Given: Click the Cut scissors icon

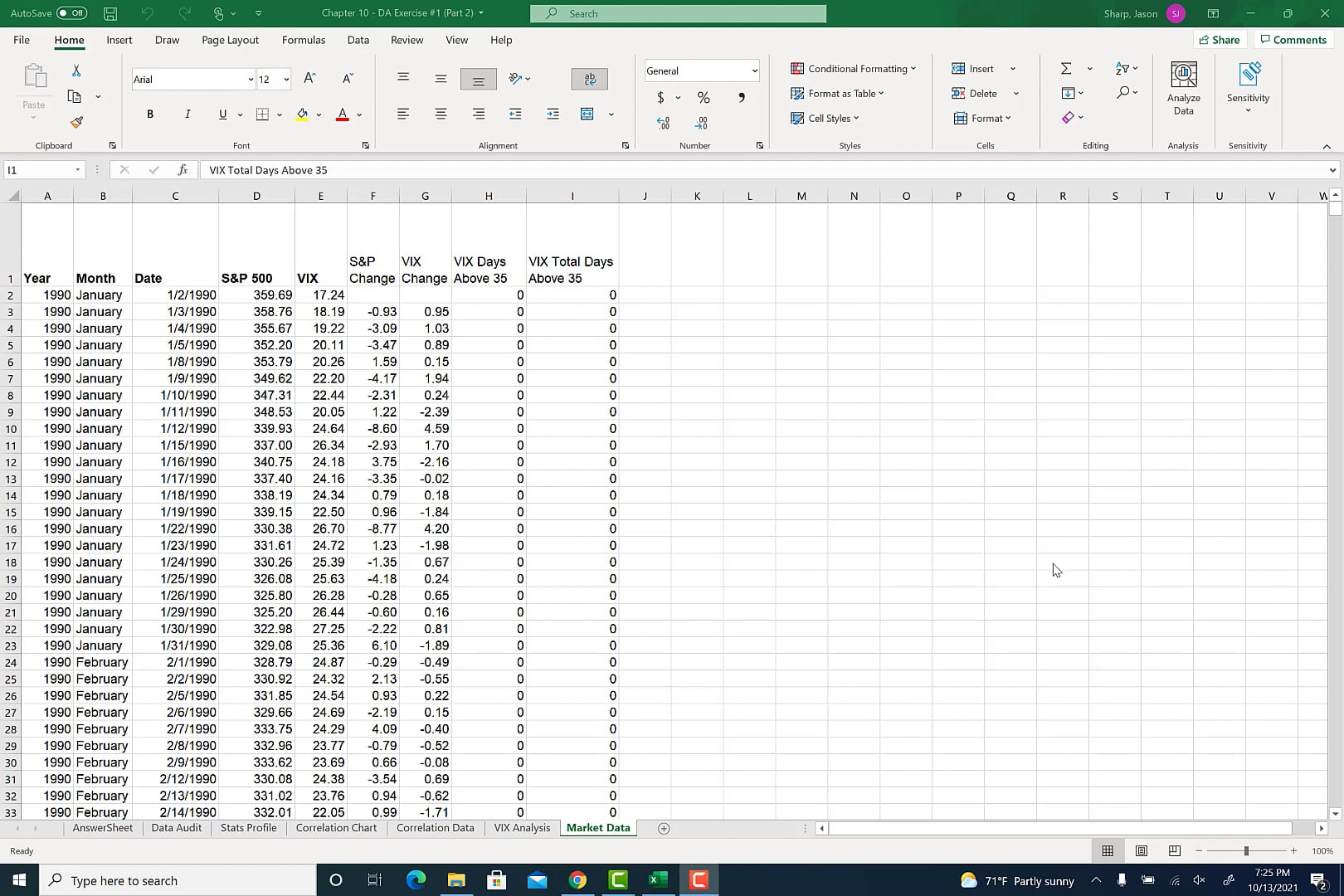Looking at the screenshot, I should (x=76, y=71).
